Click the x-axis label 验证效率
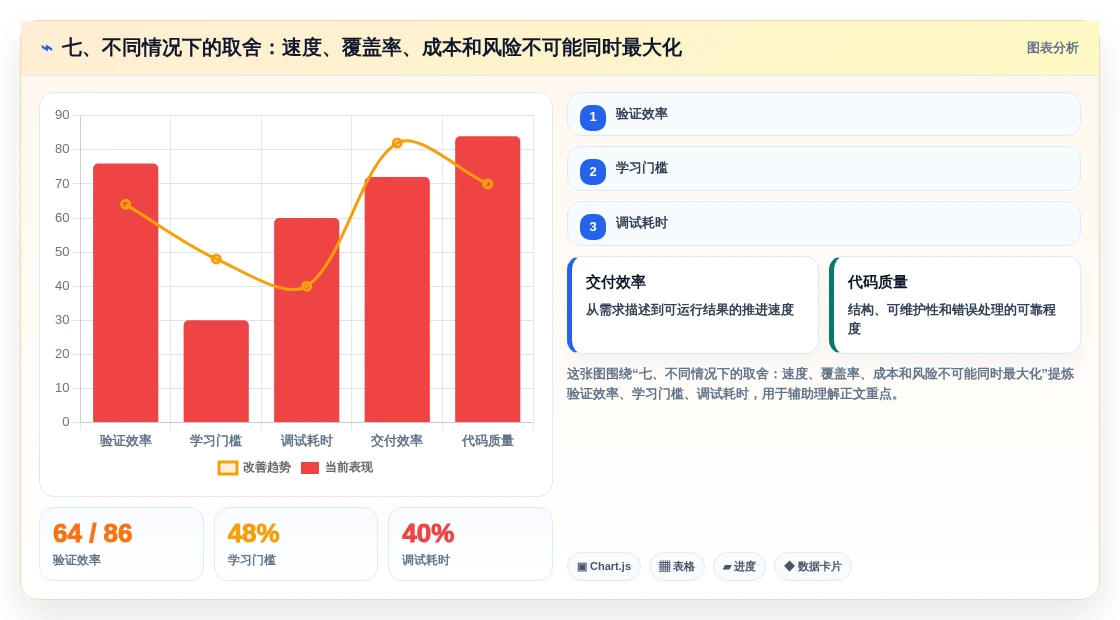 [x=126, y=441]
